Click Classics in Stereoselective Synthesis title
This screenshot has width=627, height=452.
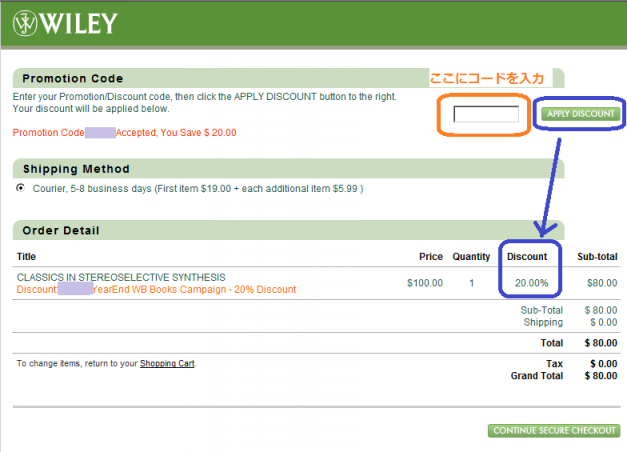[107, 277]
